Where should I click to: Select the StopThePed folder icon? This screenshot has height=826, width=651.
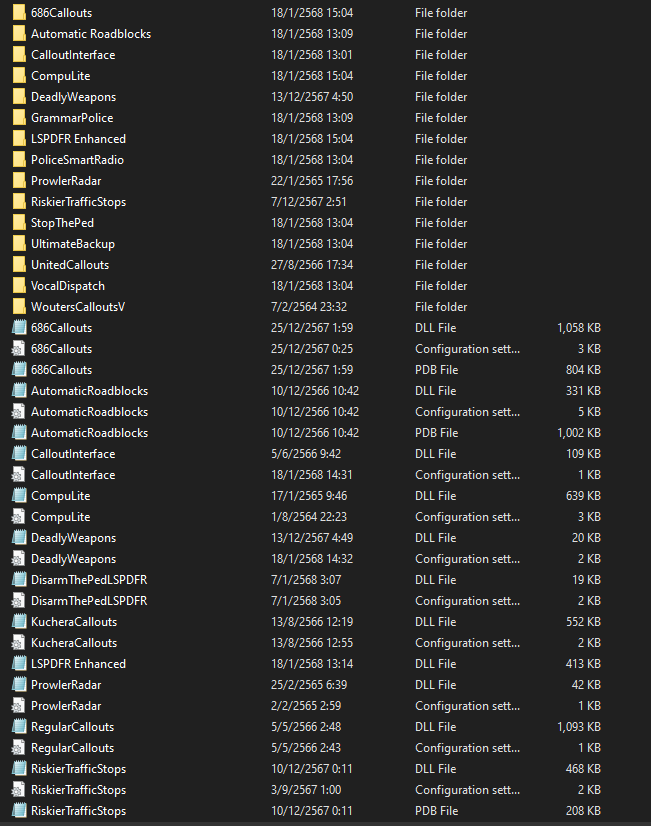point(19,223)
